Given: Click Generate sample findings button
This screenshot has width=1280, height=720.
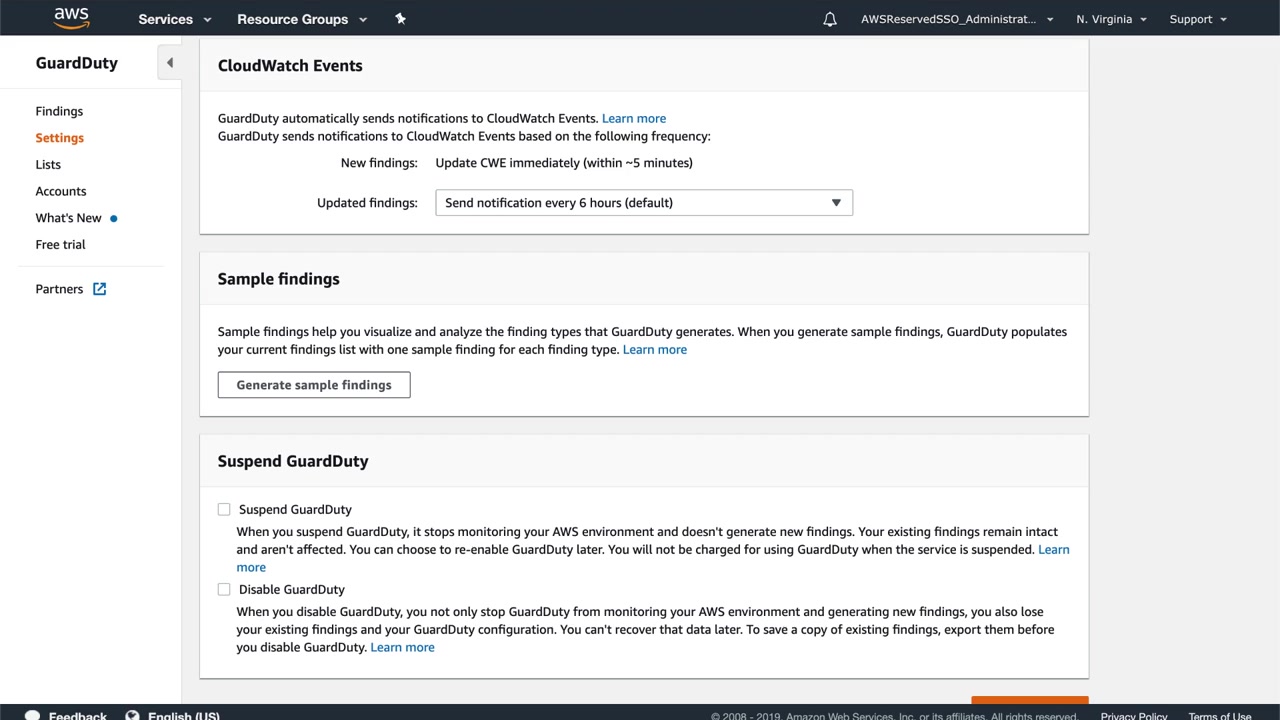Looking at the screenshot, I should [314, 385].
